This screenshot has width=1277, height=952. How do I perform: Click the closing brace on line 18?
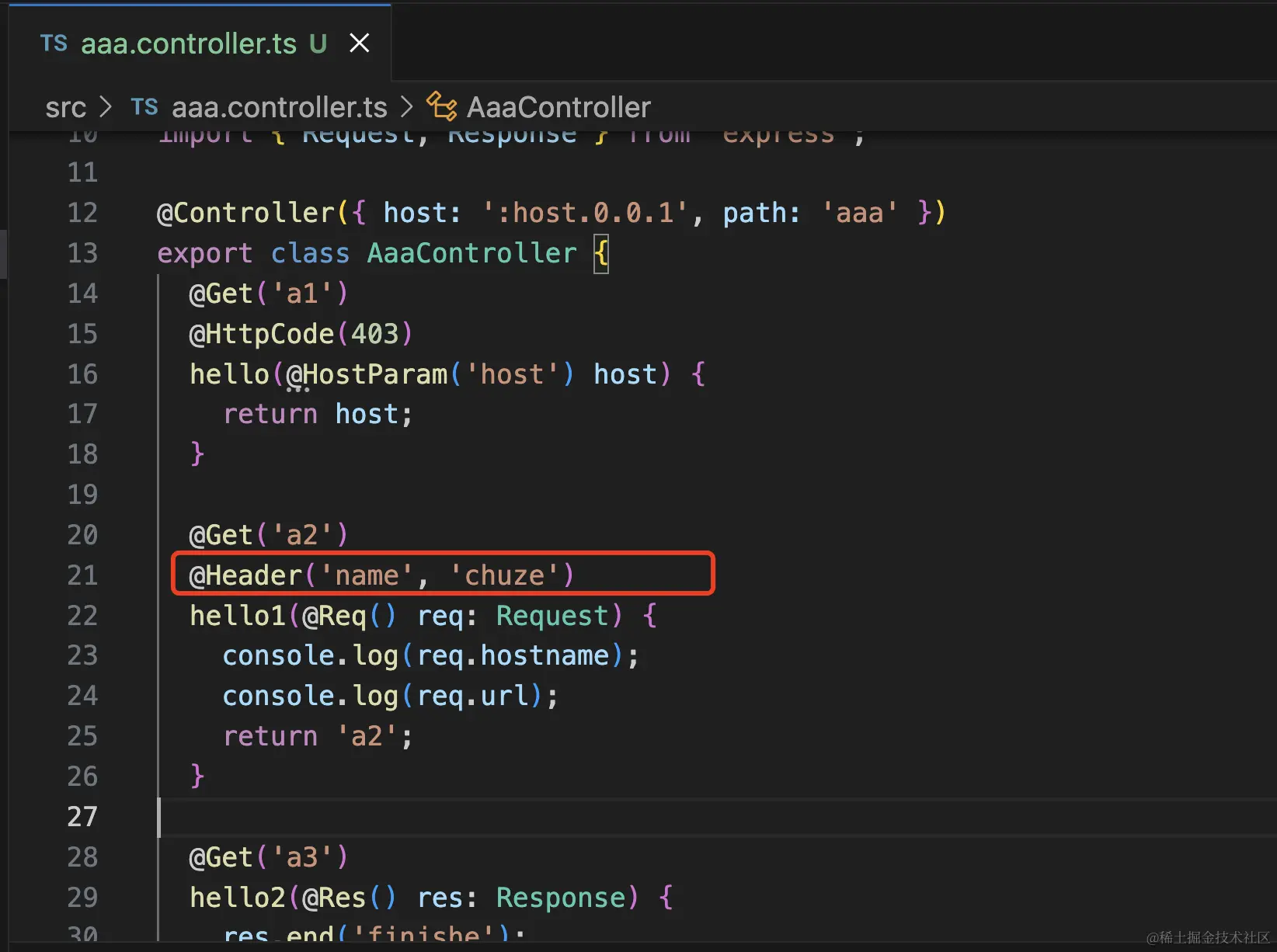tap(197, 454)
